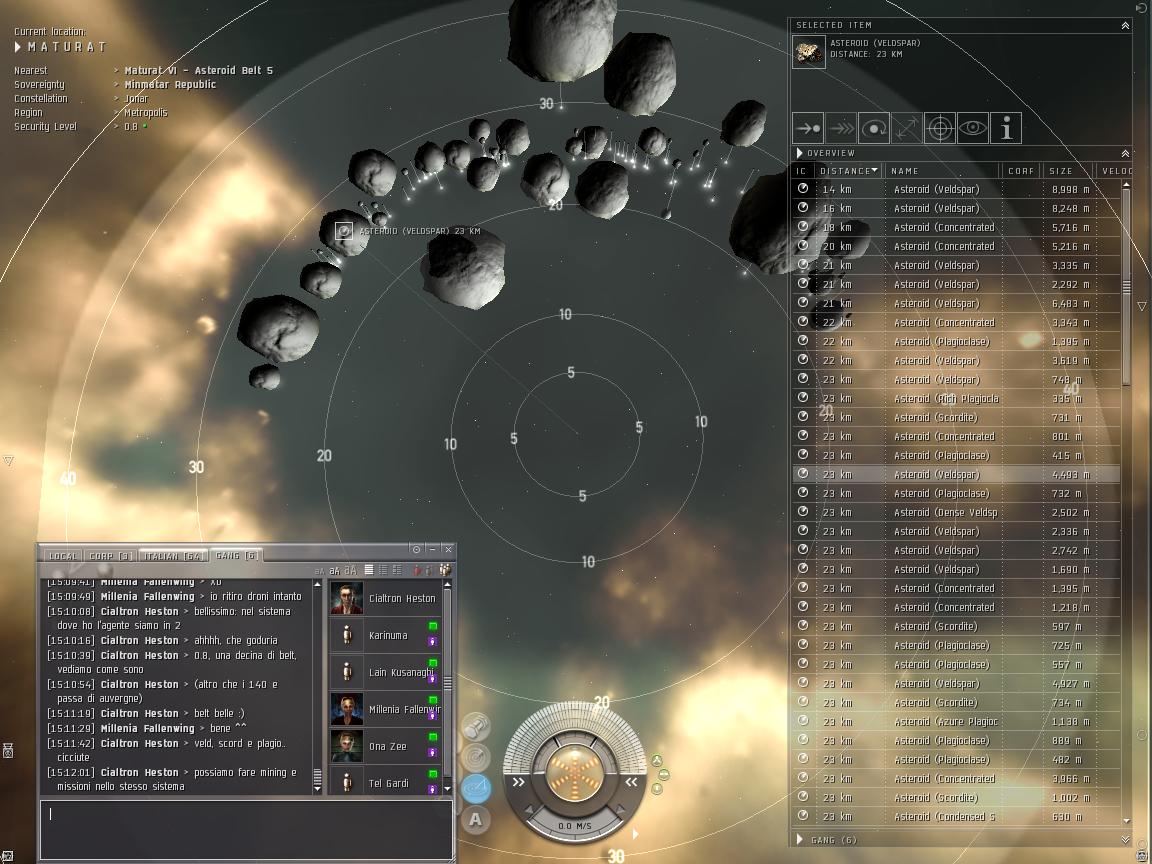Click the small green minus HUD icon
1152x864 pixels.
point(663,774)
